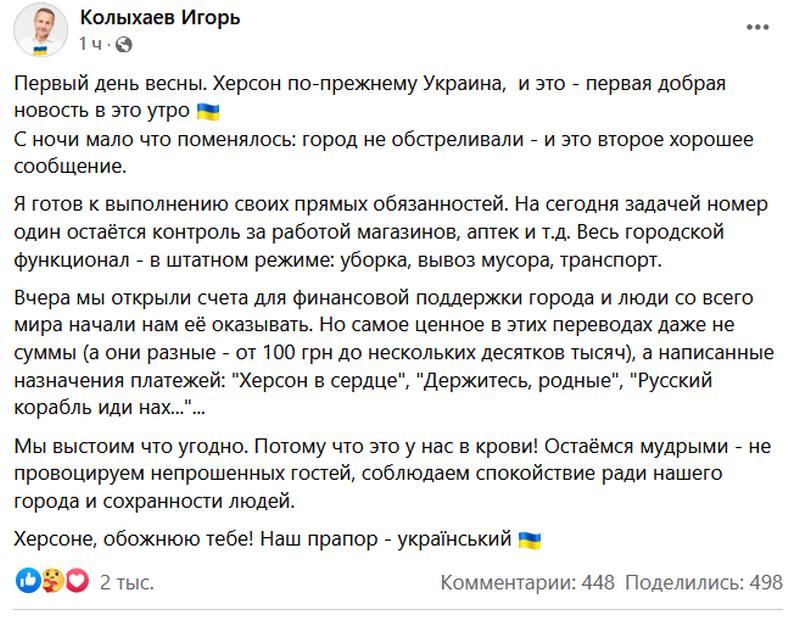Click the hugging-heart Care reaction icon
This screenshot has height=621, width=800.
[53, 581]
